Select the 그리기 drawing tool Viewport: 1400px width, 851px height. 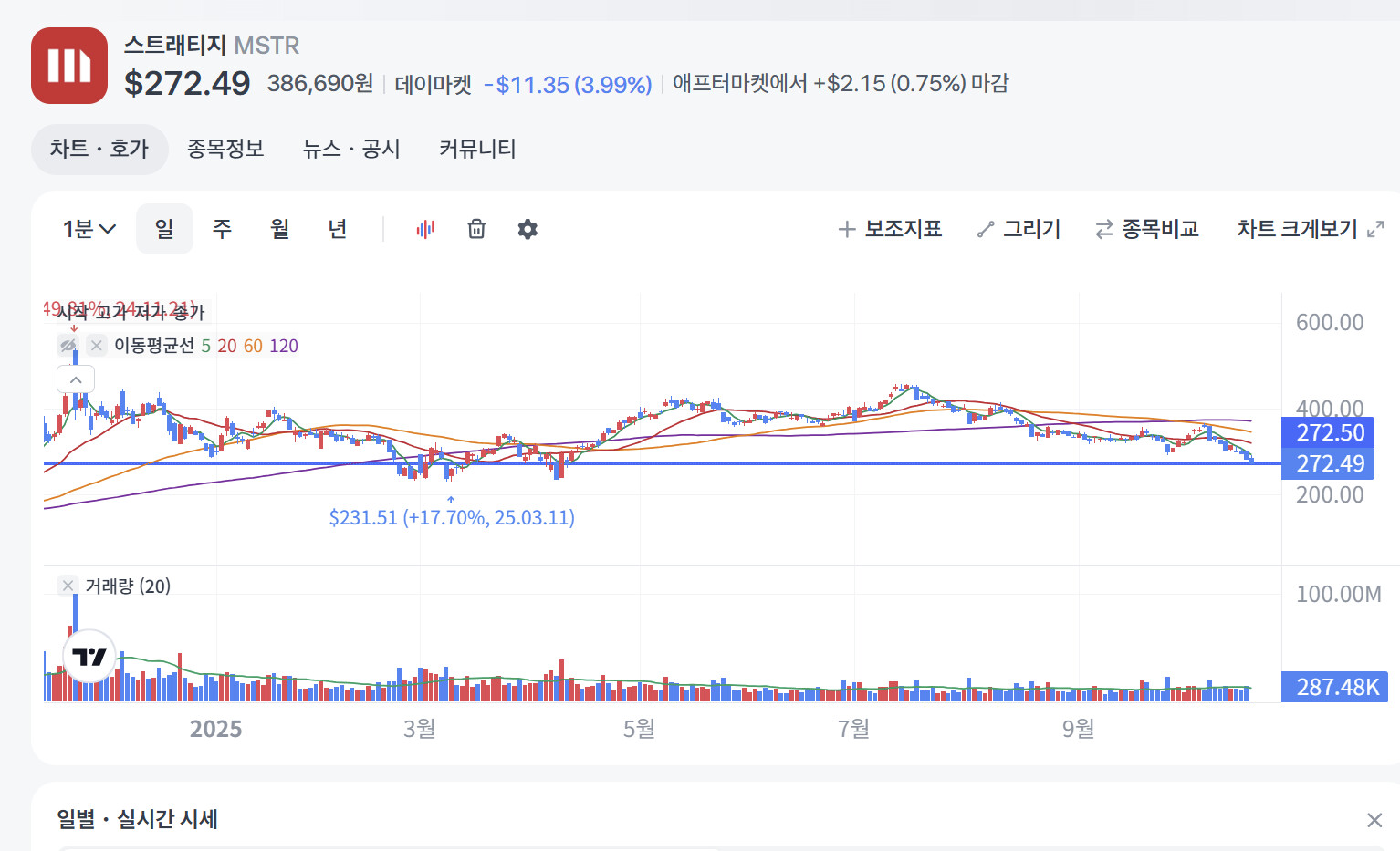click(1019, 229)
